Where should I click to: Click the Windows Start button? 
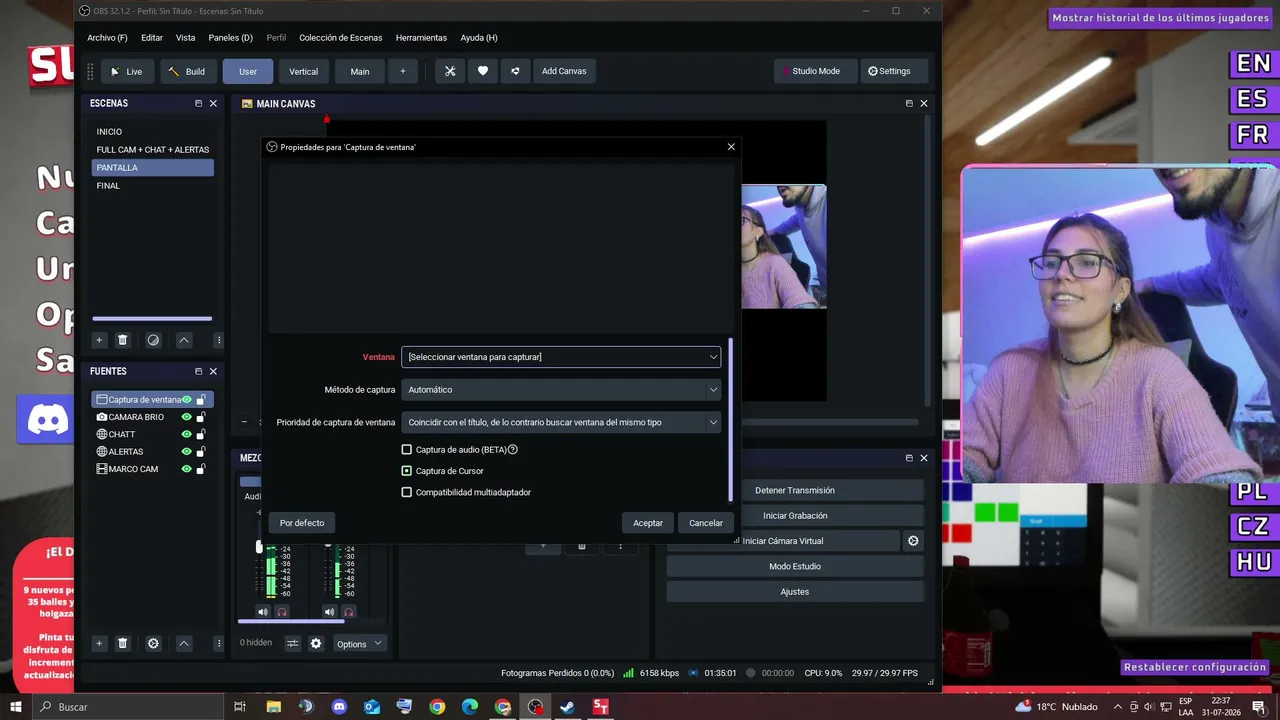click(x=16, y=707)
